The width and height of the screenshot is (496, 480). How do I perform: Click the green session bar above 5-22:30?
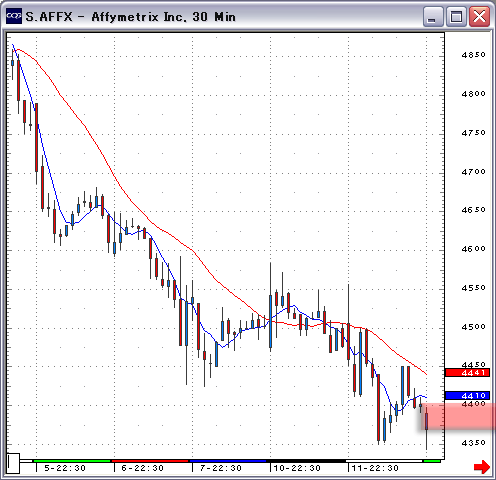(72, 461)
